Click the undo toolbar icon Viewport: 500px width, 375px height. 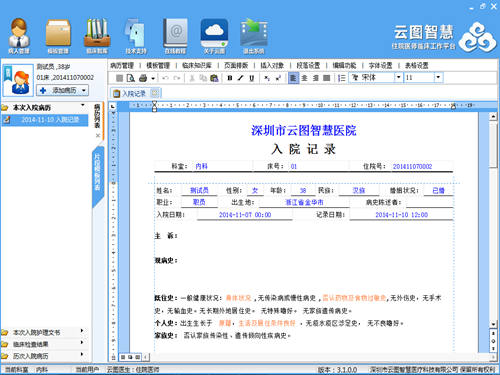coord(165,78)
